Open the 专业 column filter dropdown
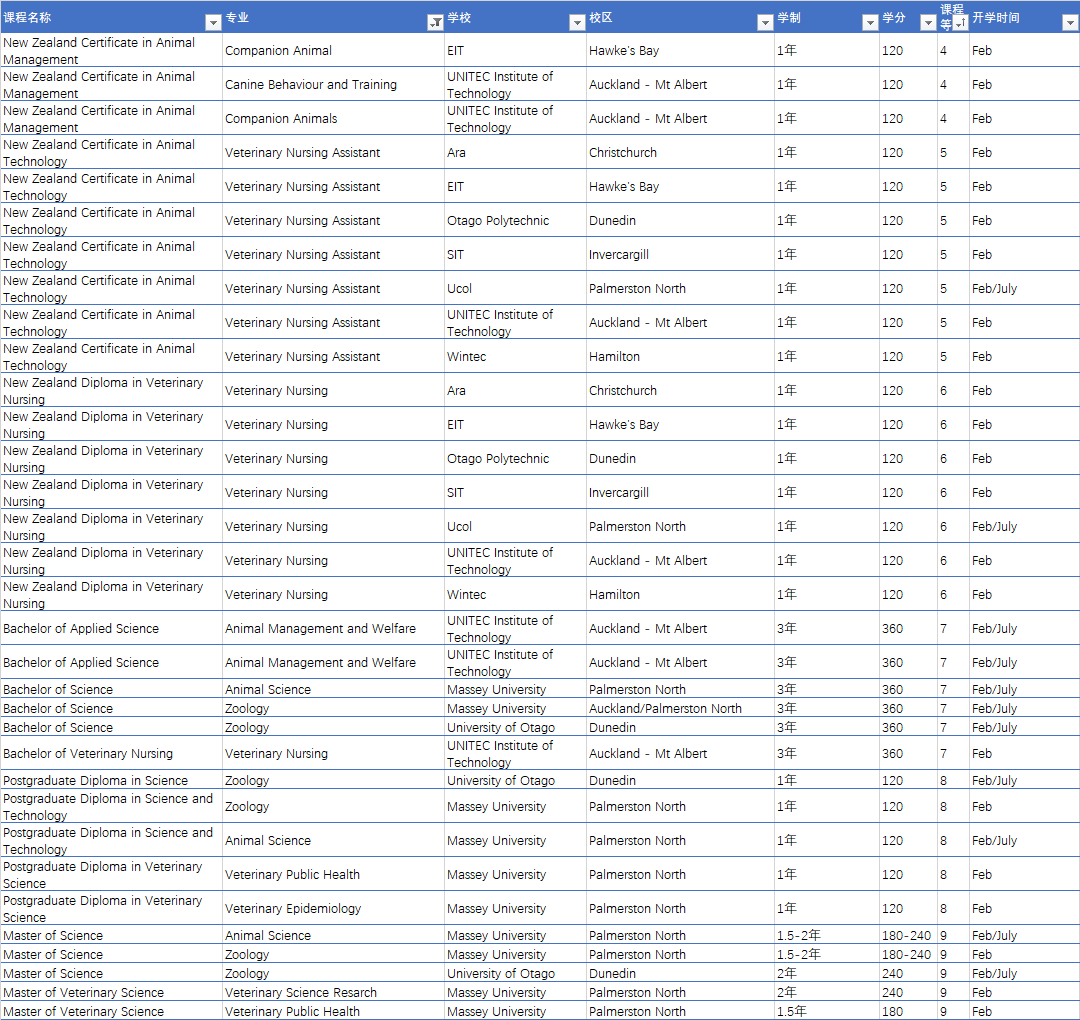The width and height of the screenshot is (1080, 1020). click(435, 23)
